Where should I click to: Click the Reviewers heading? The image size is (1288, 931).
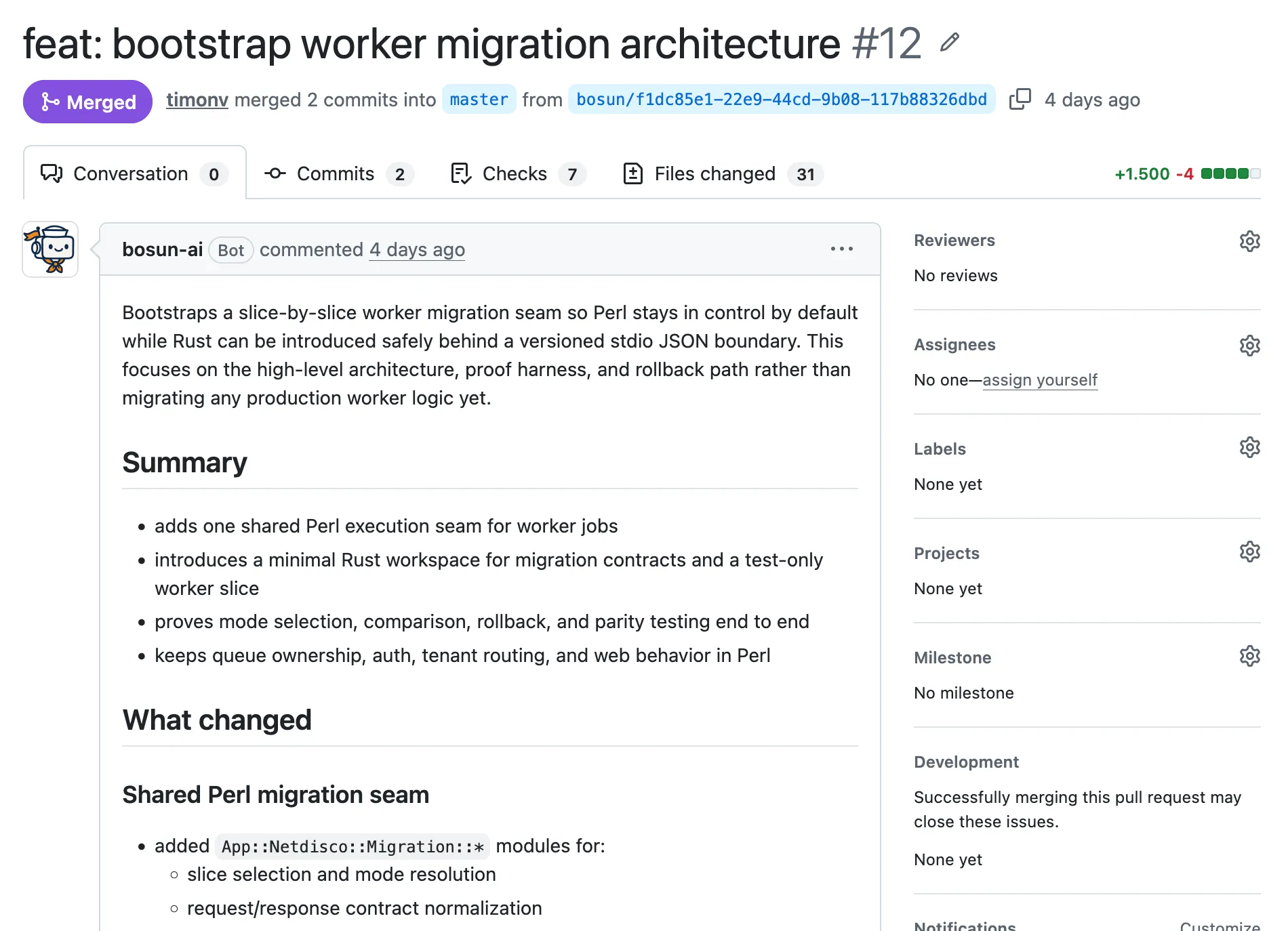click(x=954, y=241)
